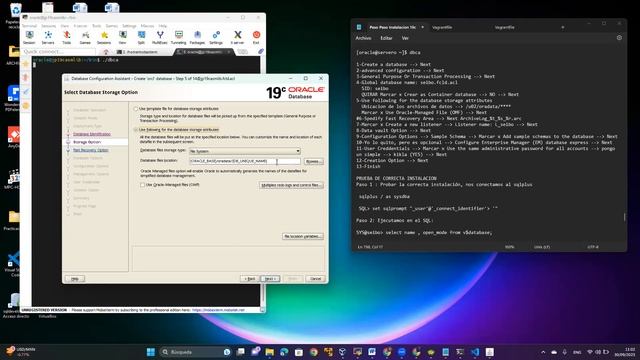
Task: Open MobaXterm Settings toolbar icon
Action: [x=216, y=37]
